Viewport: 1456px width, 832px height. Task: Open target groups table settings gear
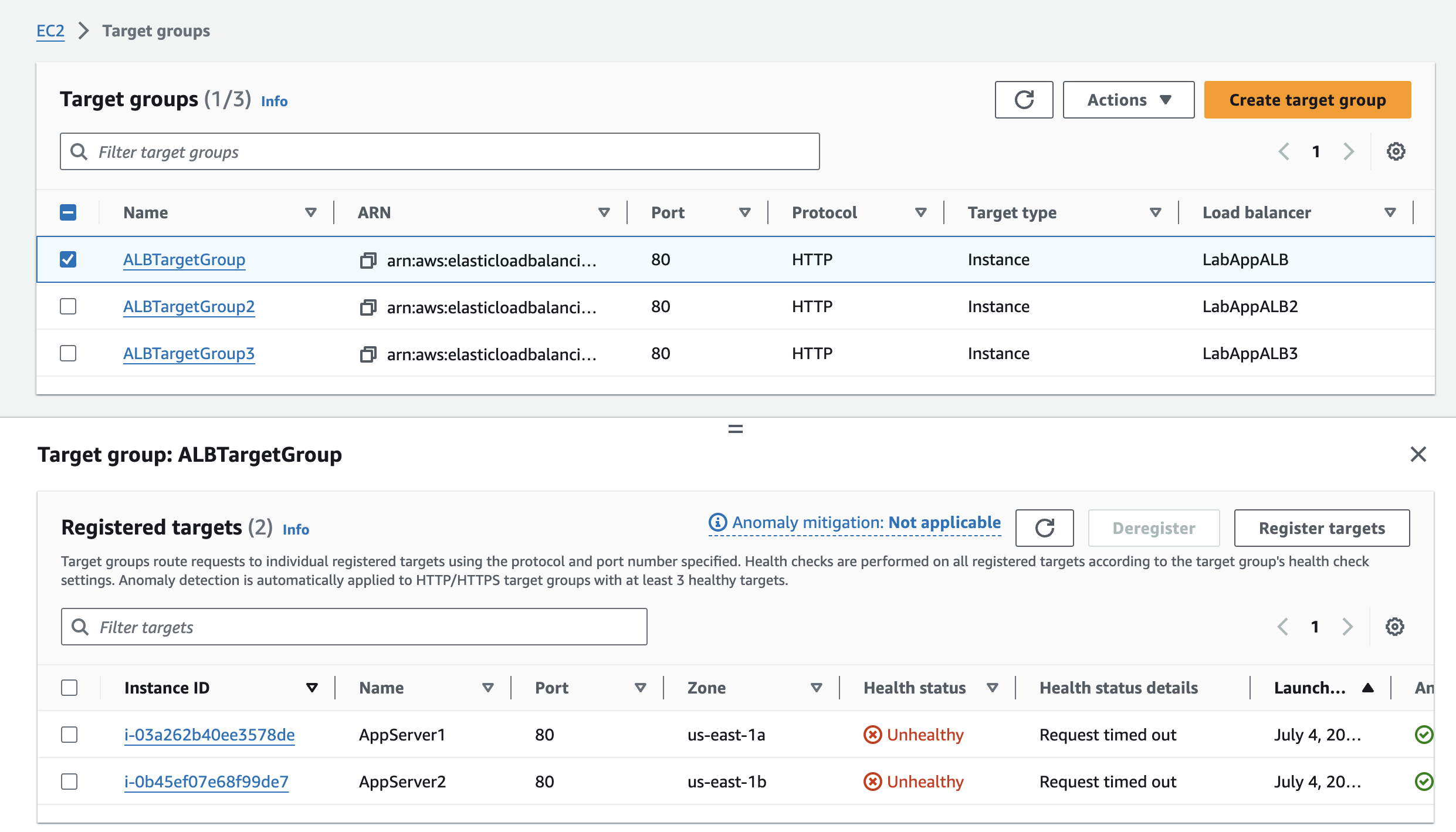coord(1396,152)
